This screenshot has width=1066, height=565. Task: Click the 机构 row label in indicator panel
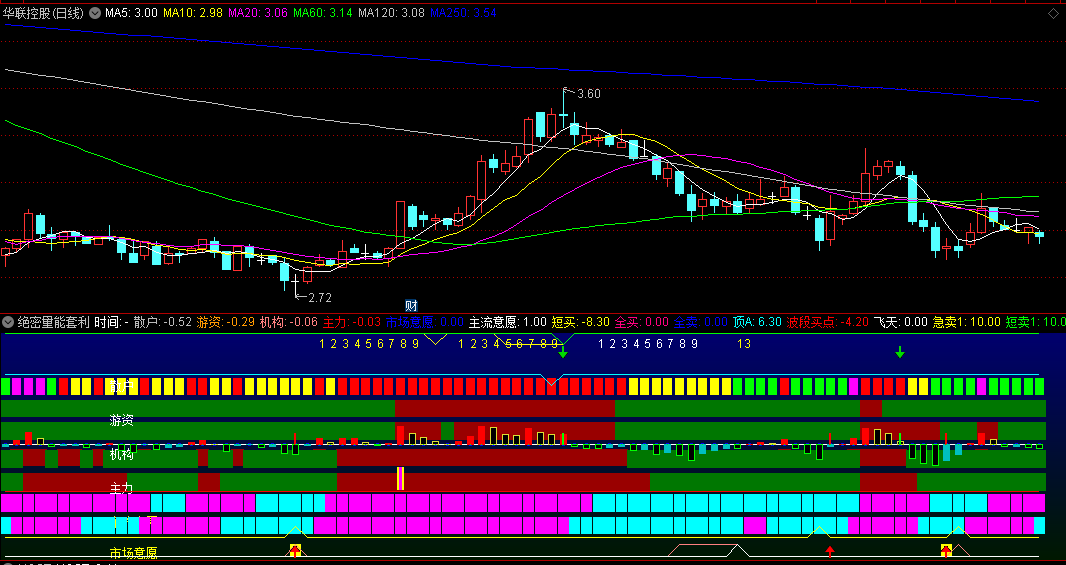click(x=121, y=455)
